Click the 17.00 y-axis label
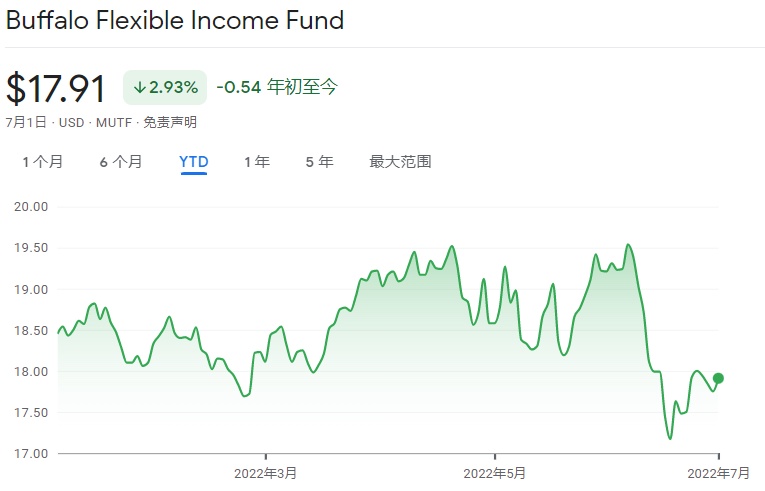This screenshot has width=765, height=491. [30, 454]
